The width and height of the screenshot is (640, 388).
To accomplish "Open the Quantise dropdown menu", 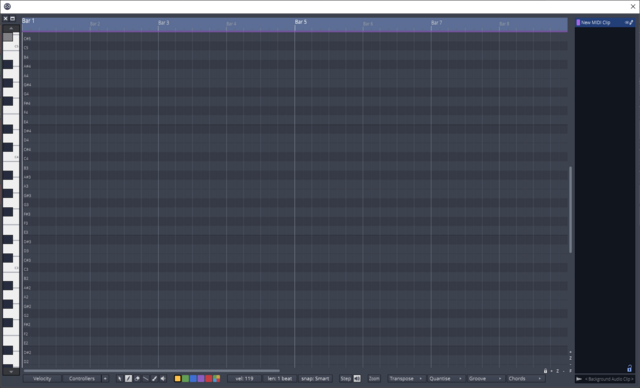I will coord(446,379).
